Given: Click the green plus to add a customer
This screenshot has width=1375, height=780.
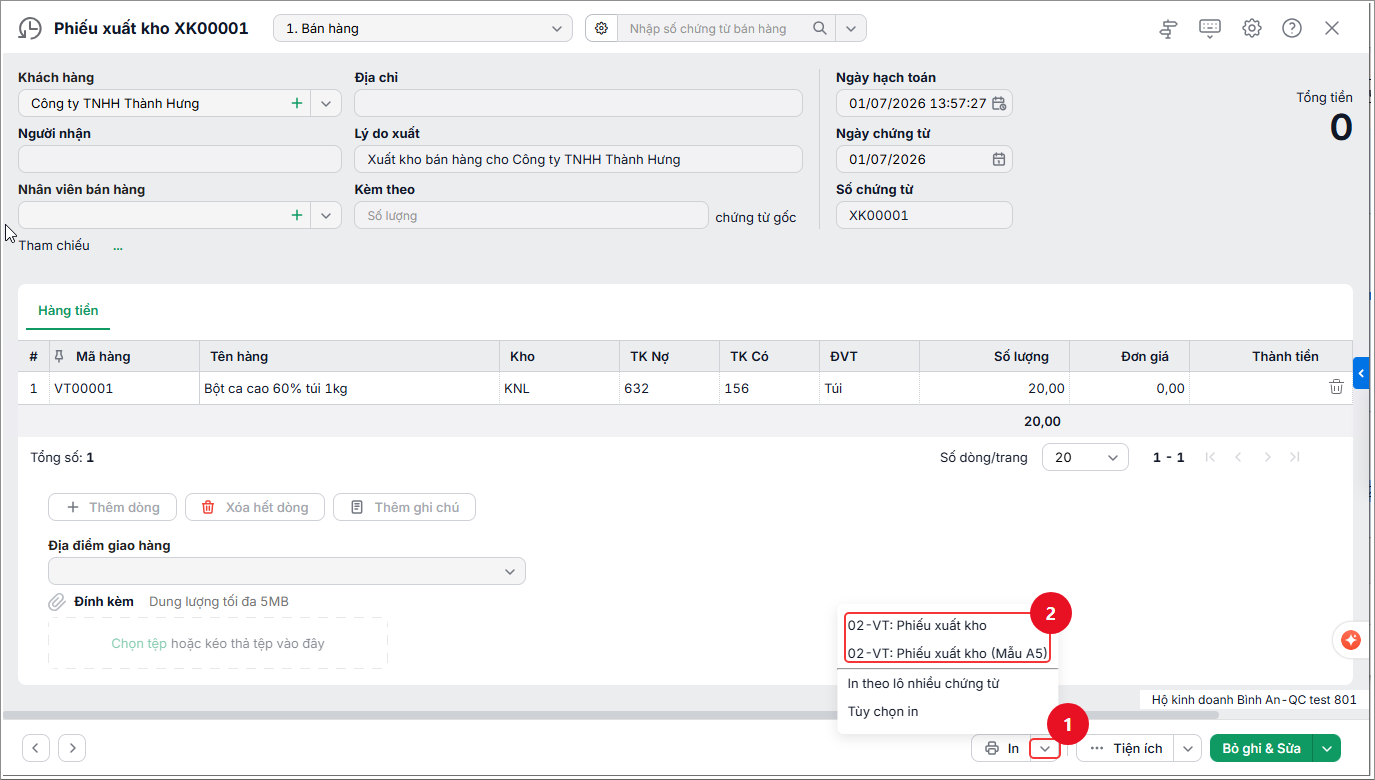Looking at the screenshot, I should click(297, 103).
